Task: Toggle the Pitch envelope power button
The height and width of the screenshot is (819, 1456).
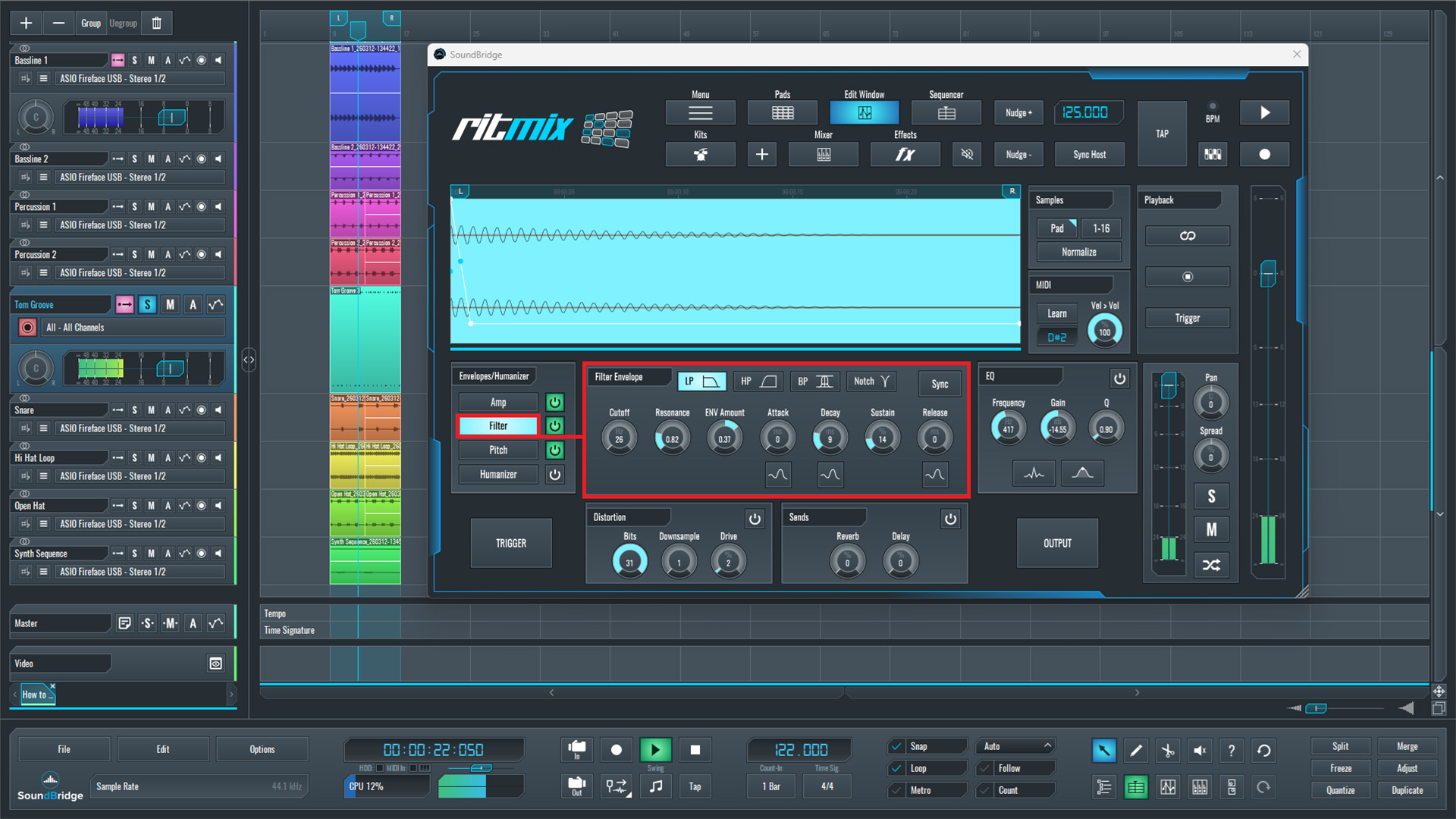Action: [555, 450]
